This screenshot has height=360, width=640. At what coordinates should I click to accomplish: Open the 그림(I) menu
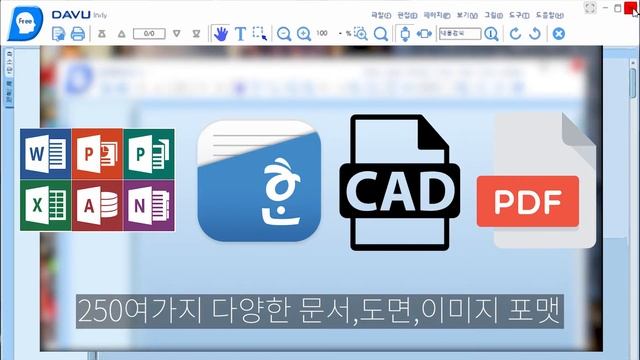[493, 16]
